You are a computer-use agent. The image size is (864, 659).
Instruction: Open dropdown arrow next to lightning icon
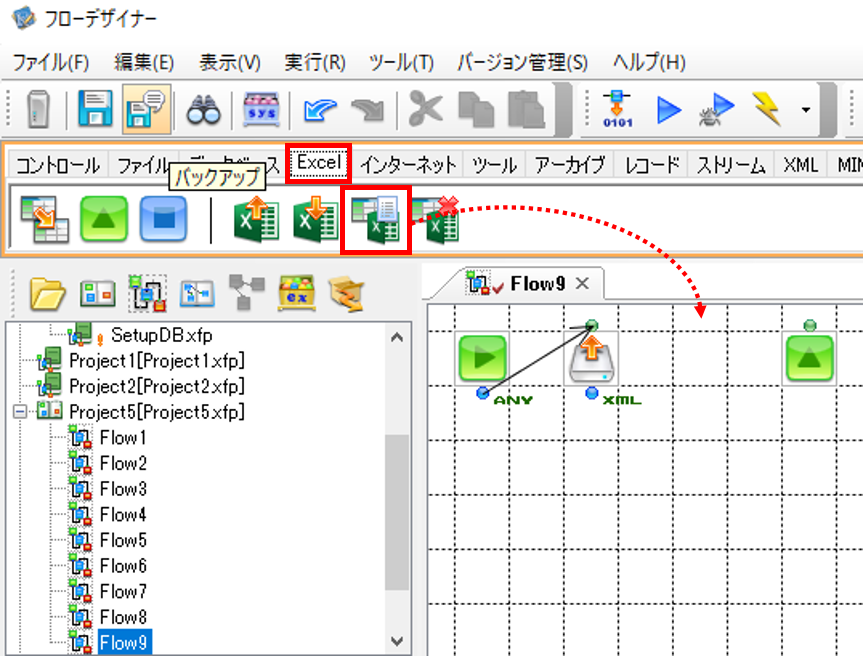[x=806, y=110]
